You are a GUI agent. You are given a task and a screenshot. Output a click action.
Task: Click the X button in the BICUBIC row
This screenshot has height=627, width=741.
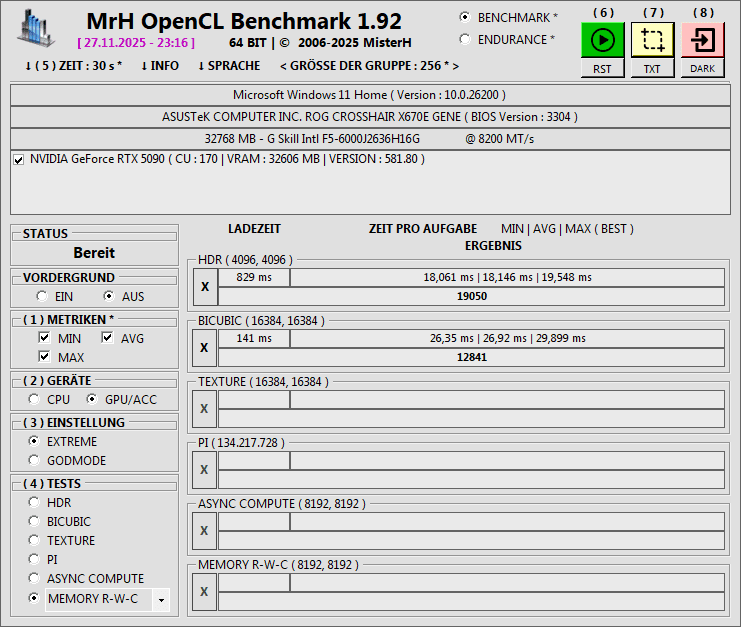[205, 348]
